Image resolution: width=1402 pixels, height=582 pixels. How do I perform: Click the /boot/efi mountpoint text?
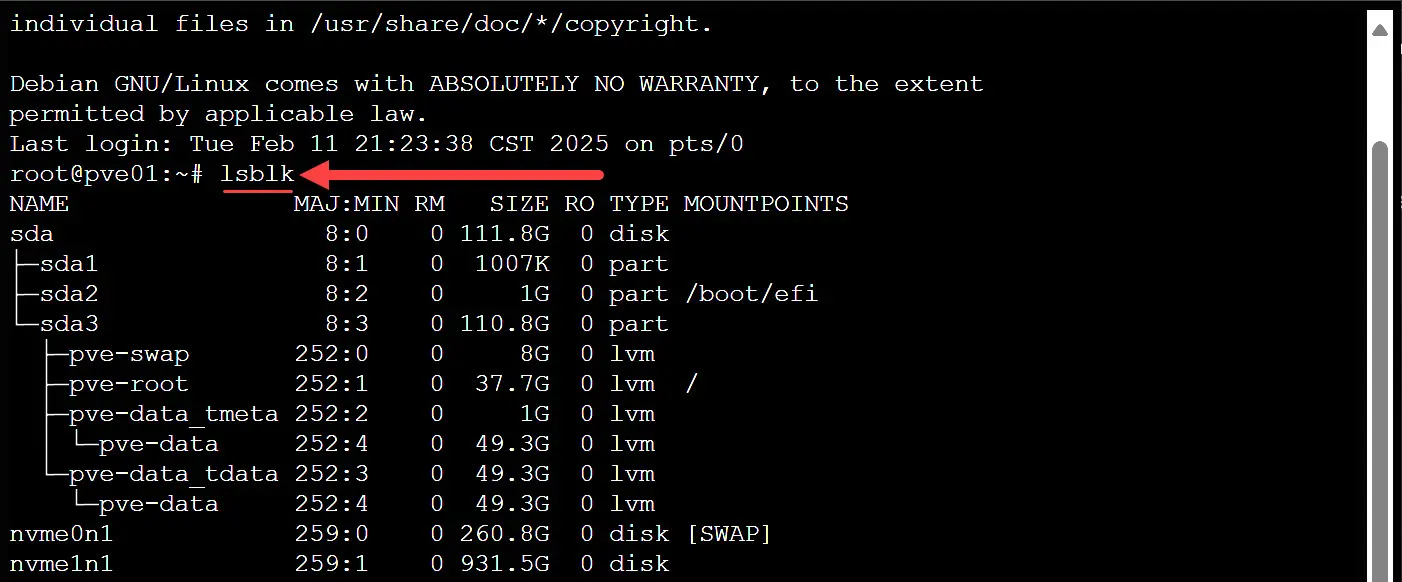click(x=751, y=294)
